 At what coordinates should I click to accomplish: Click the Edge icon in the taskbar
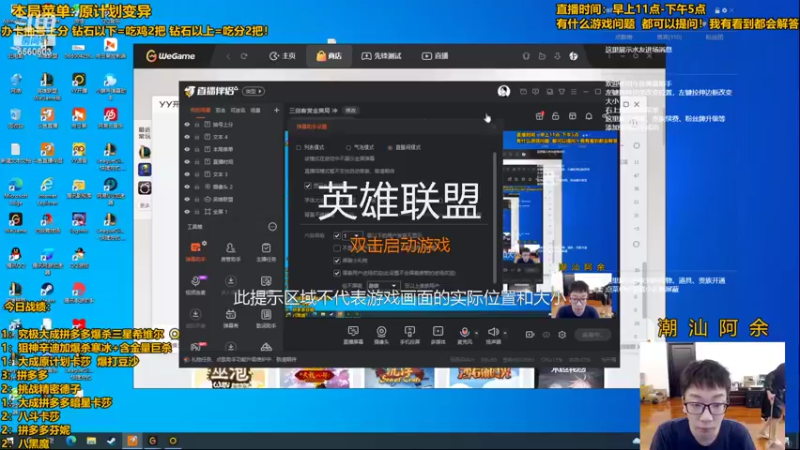71,441
